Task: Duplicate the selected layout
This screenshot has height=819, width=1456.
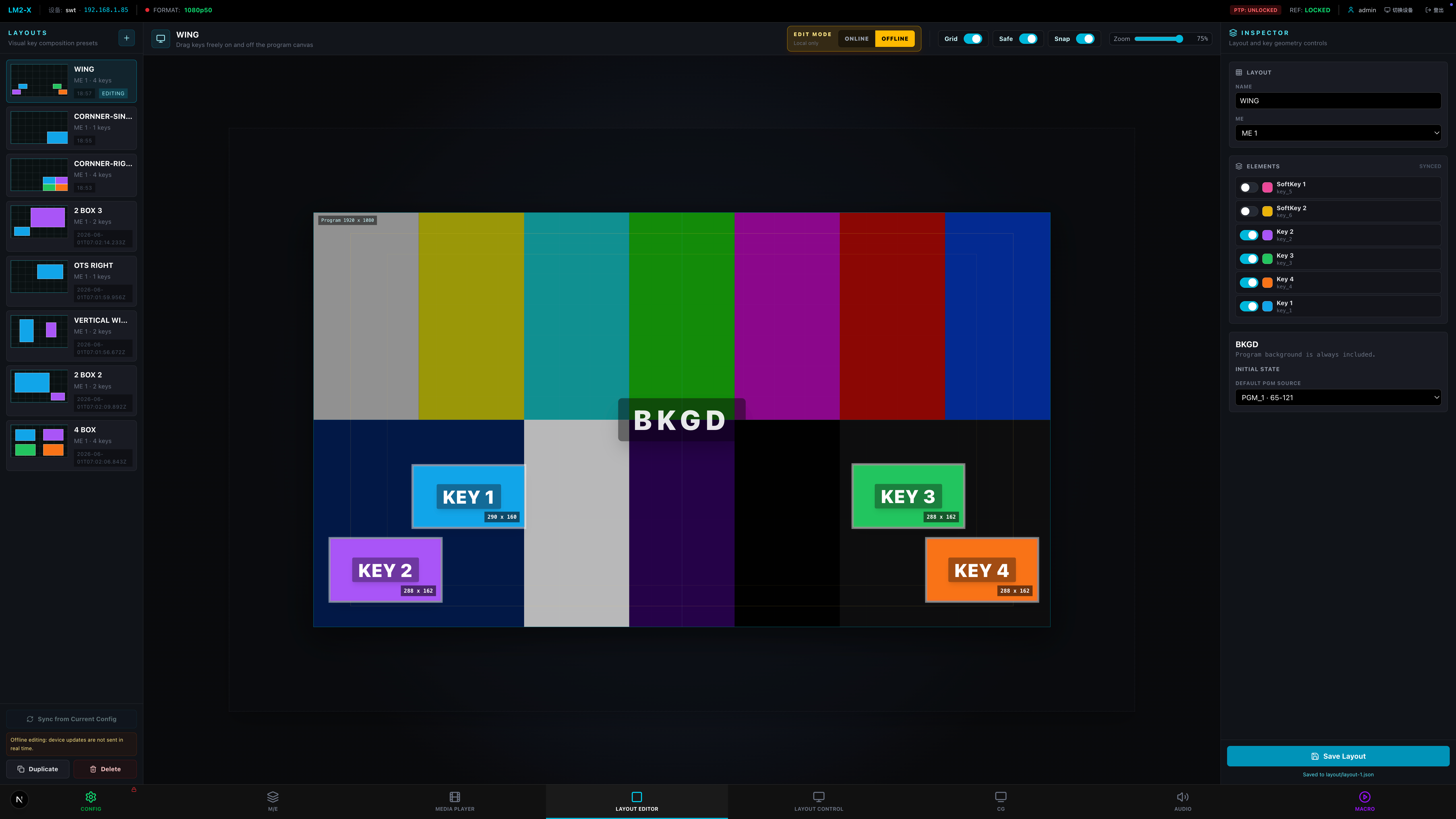Action: coord(38,769)
